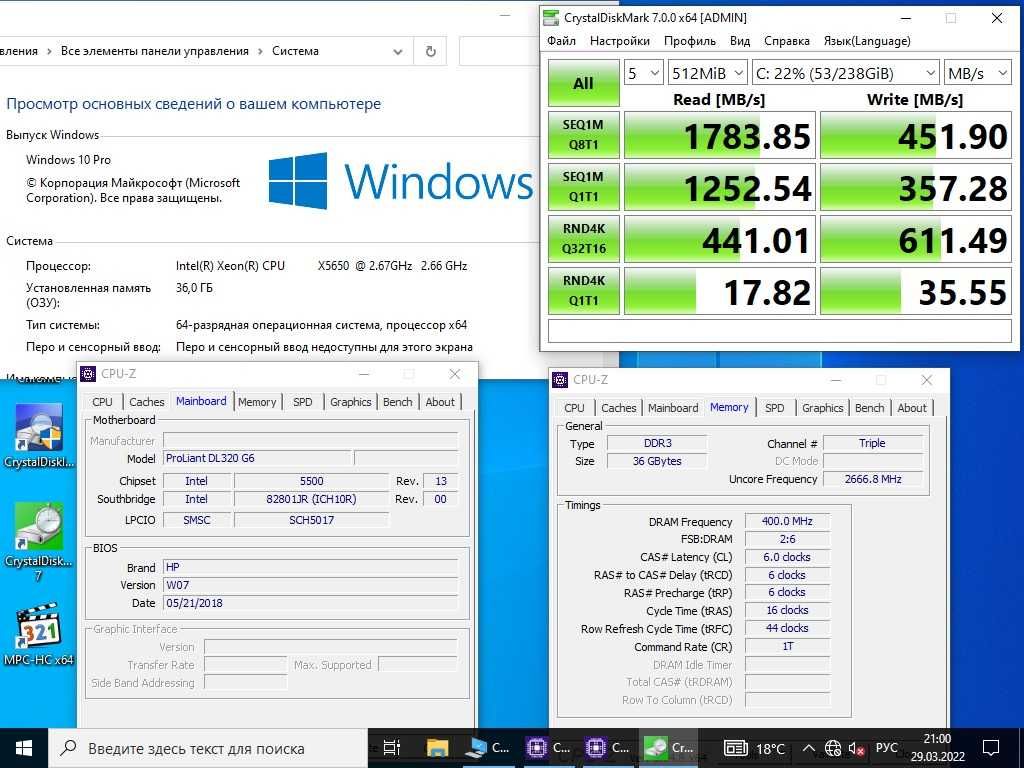This screenshot has width=1024, height=768.
Task: Click the DRAM Frequency 400.0 MHz value
Action: [787, 521]
